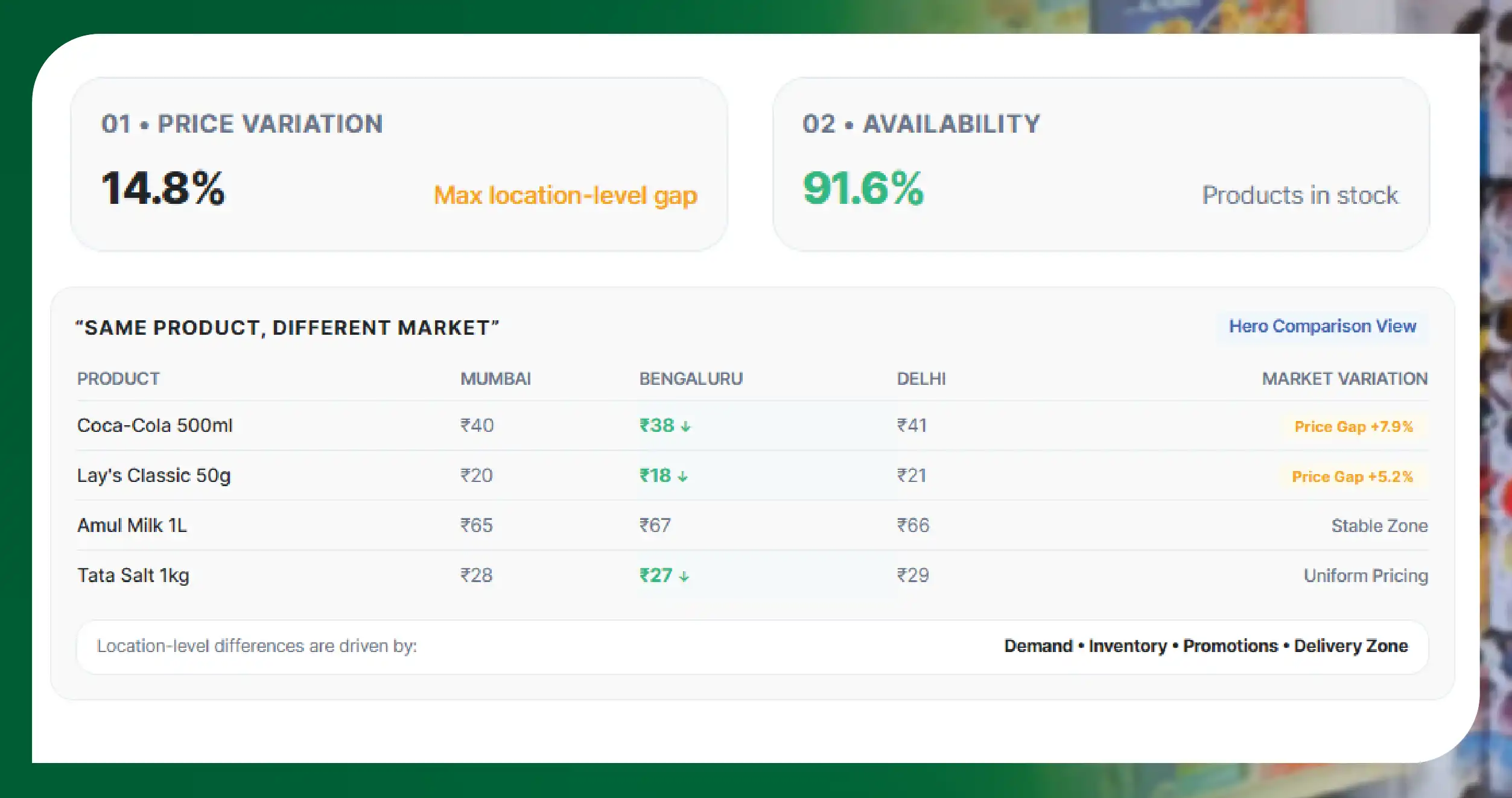This screenshot has height=798, width=1512.
Task: Click the 14.8% price variation value
Action: tap(163, 188)
